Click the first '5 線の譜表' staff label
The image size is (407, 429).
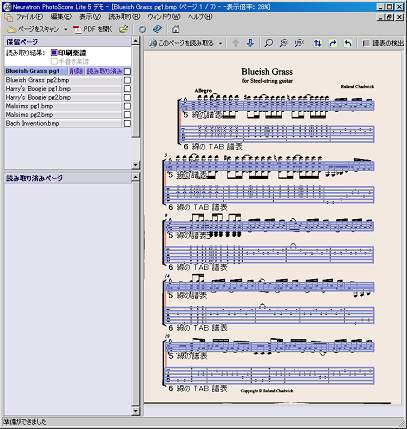202,115
